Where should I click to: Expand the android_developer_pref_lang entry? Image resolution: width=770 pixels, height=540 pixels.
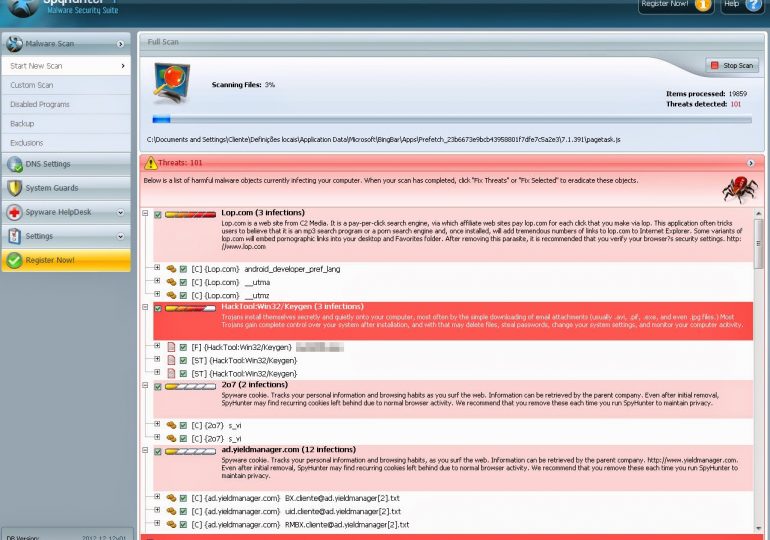point(157,268)
